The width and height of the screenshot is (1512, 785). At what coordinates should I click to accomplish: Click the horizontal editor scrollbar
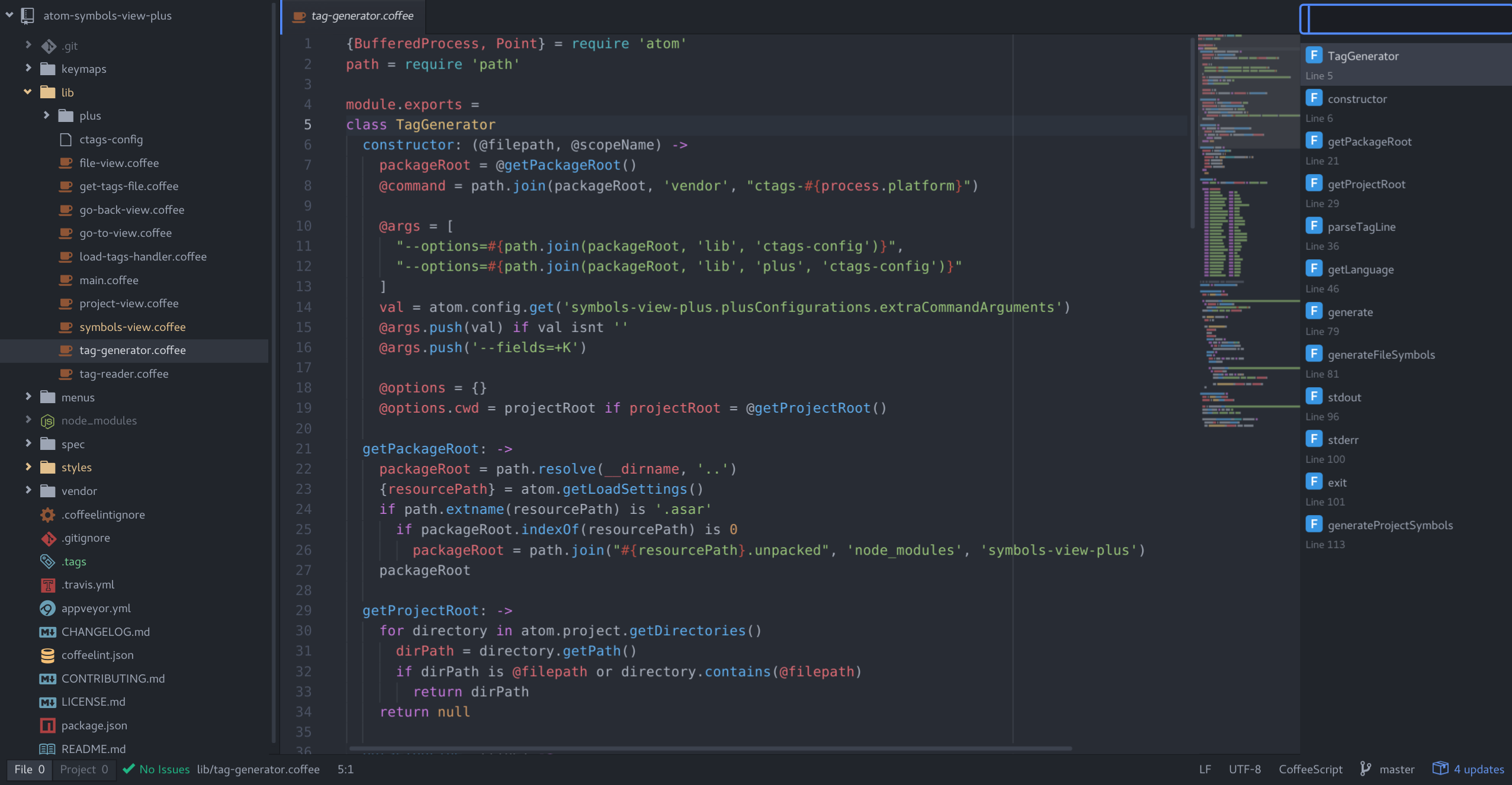(x=710, y=748)
